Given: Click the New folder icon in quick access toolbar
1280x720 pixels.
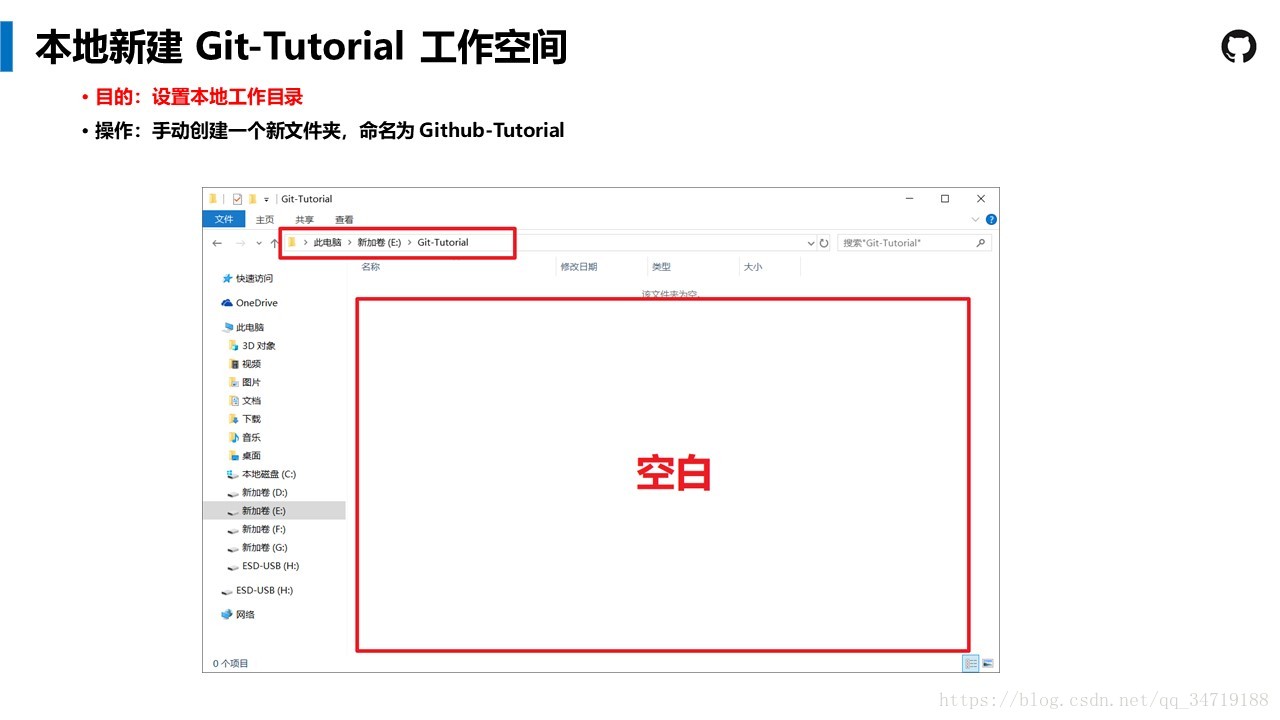Looking at the screenshot, I should (x=253, y=199).
